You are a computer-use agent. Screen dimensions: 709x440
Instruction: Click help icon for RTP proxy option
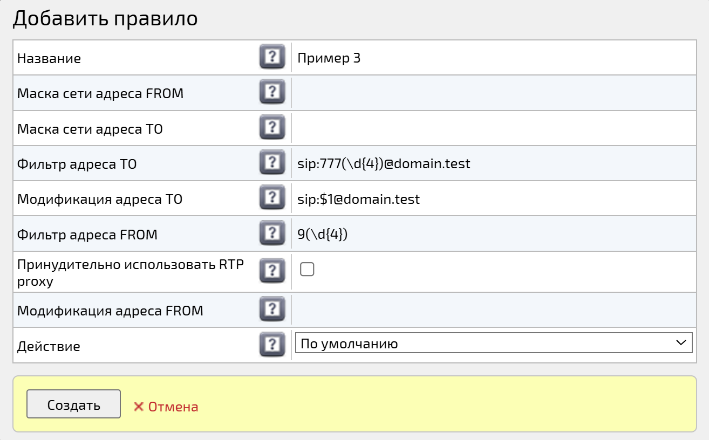tap(272, 269)
